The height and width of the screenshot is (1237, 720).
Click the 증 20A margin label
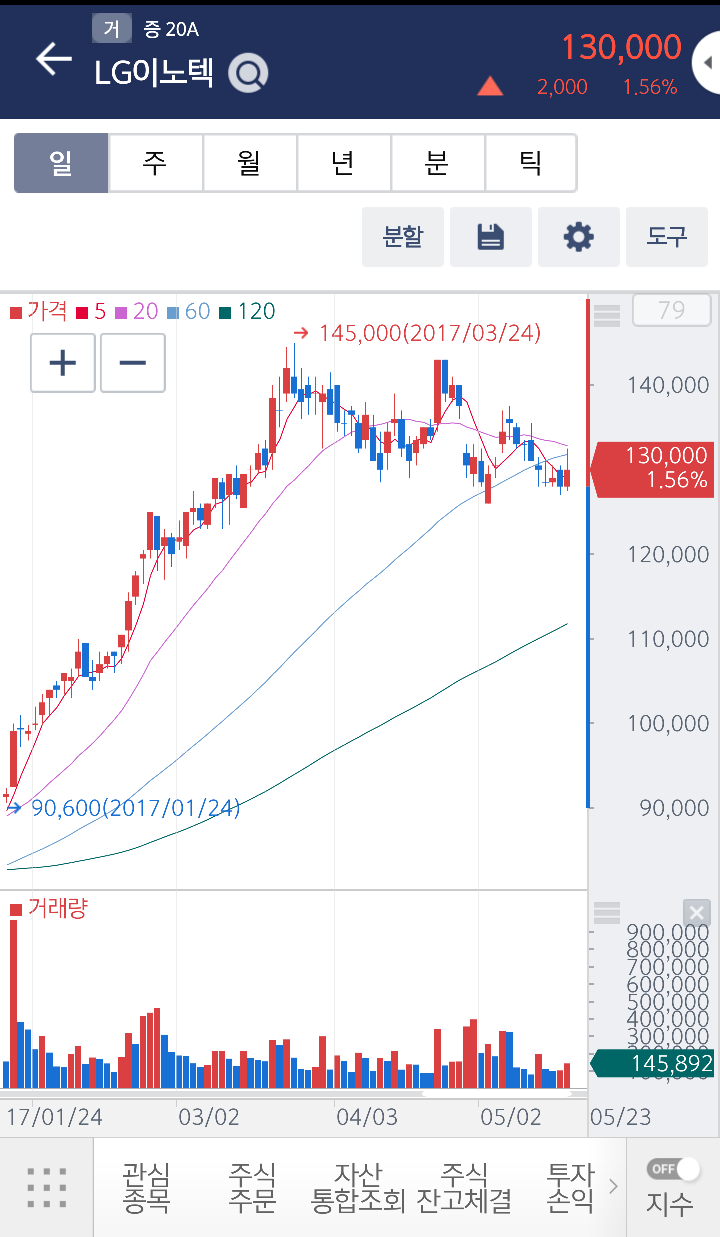pyautogui.click(x=171, y=29)
